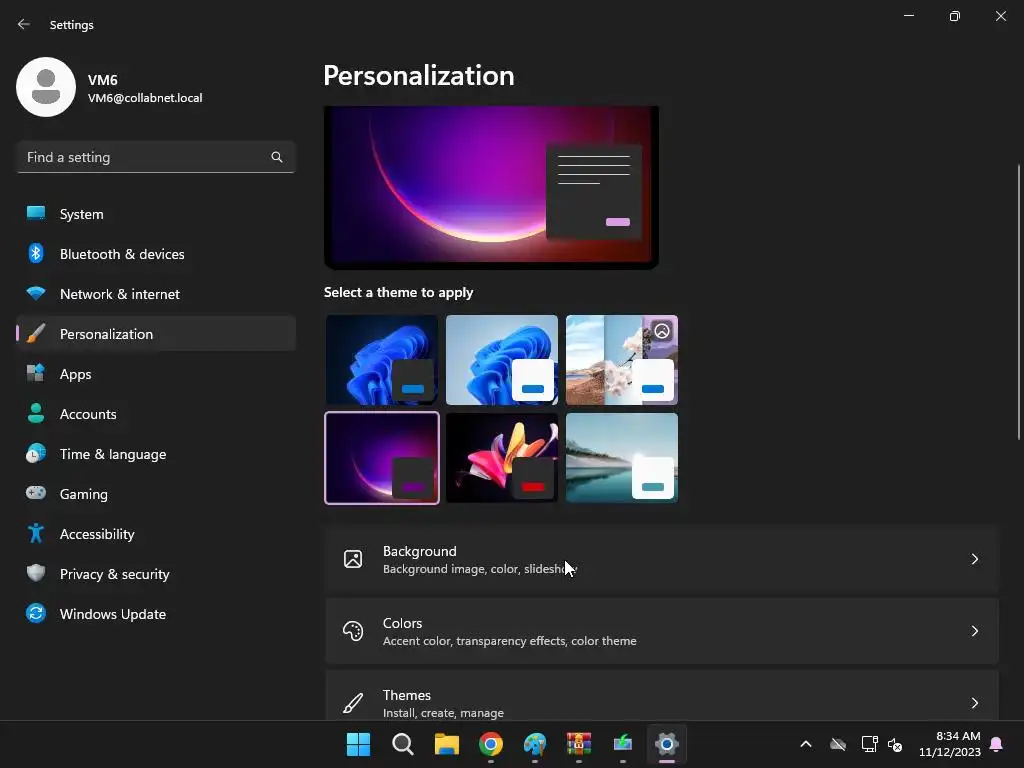The image size is (1024, 768).
Task: Open Accounts settings page
Action: (x=156, y=413)
